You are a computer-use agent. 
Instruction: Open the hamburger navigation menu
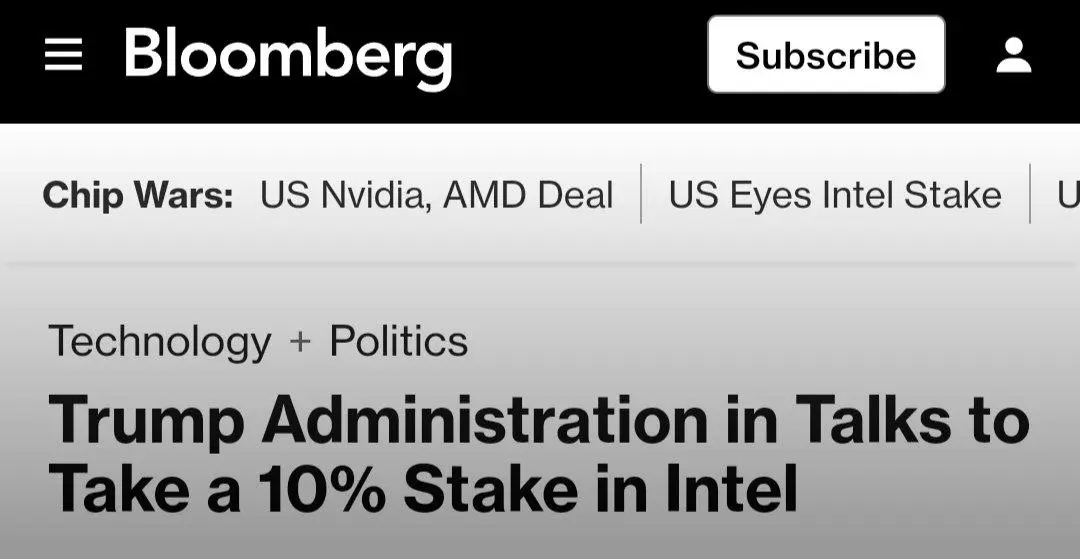coord(63,54)
